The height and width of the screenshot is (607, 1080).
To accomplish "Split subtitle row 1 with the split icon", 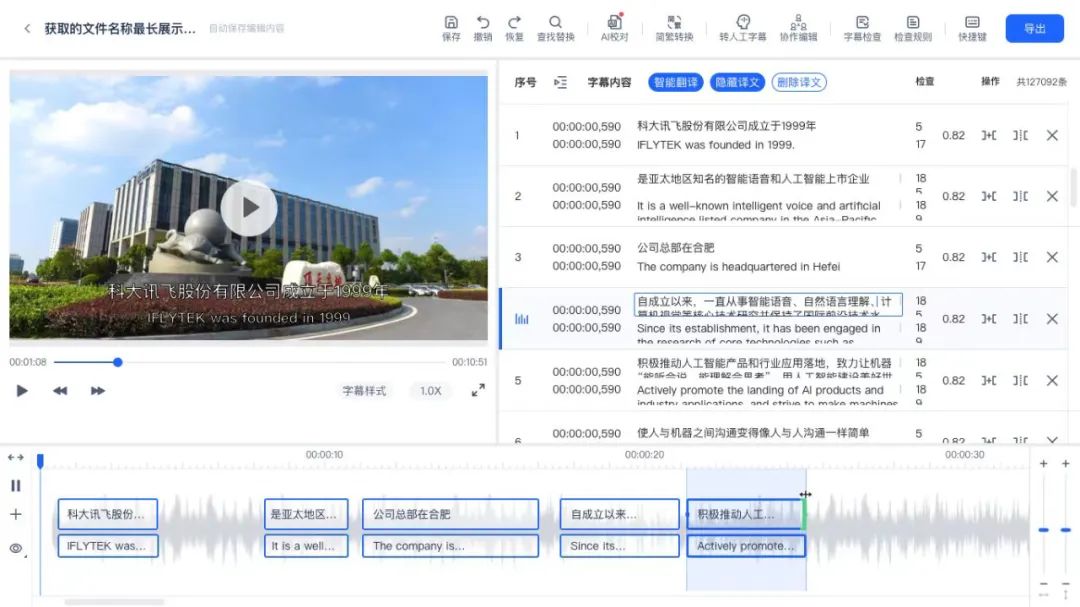I will click(1020, 135).
